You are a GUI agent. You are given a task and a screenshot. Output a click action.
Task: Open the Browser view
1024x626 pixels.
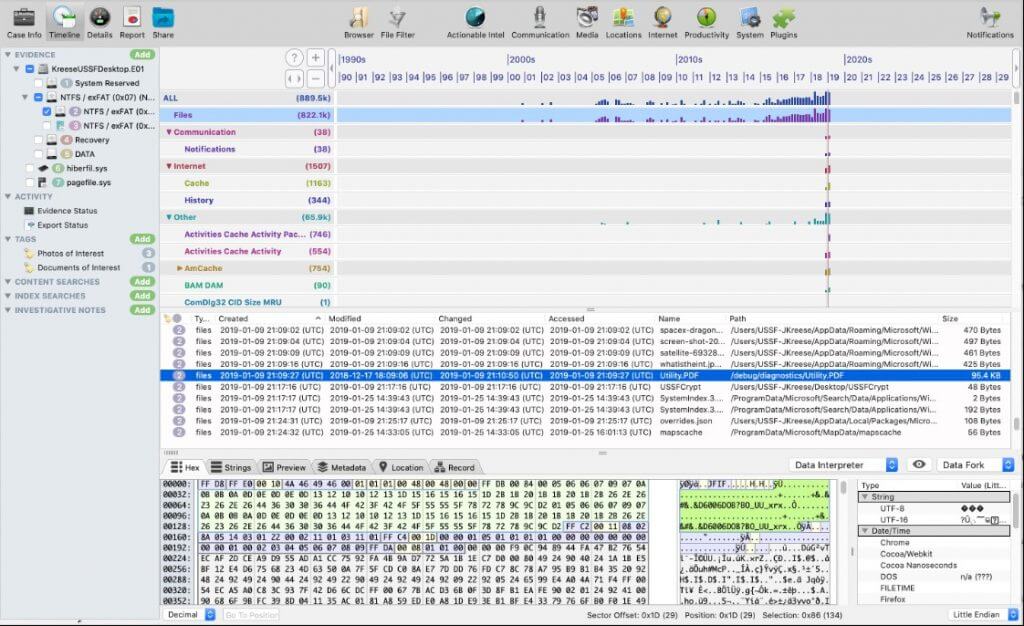(357, 20)
